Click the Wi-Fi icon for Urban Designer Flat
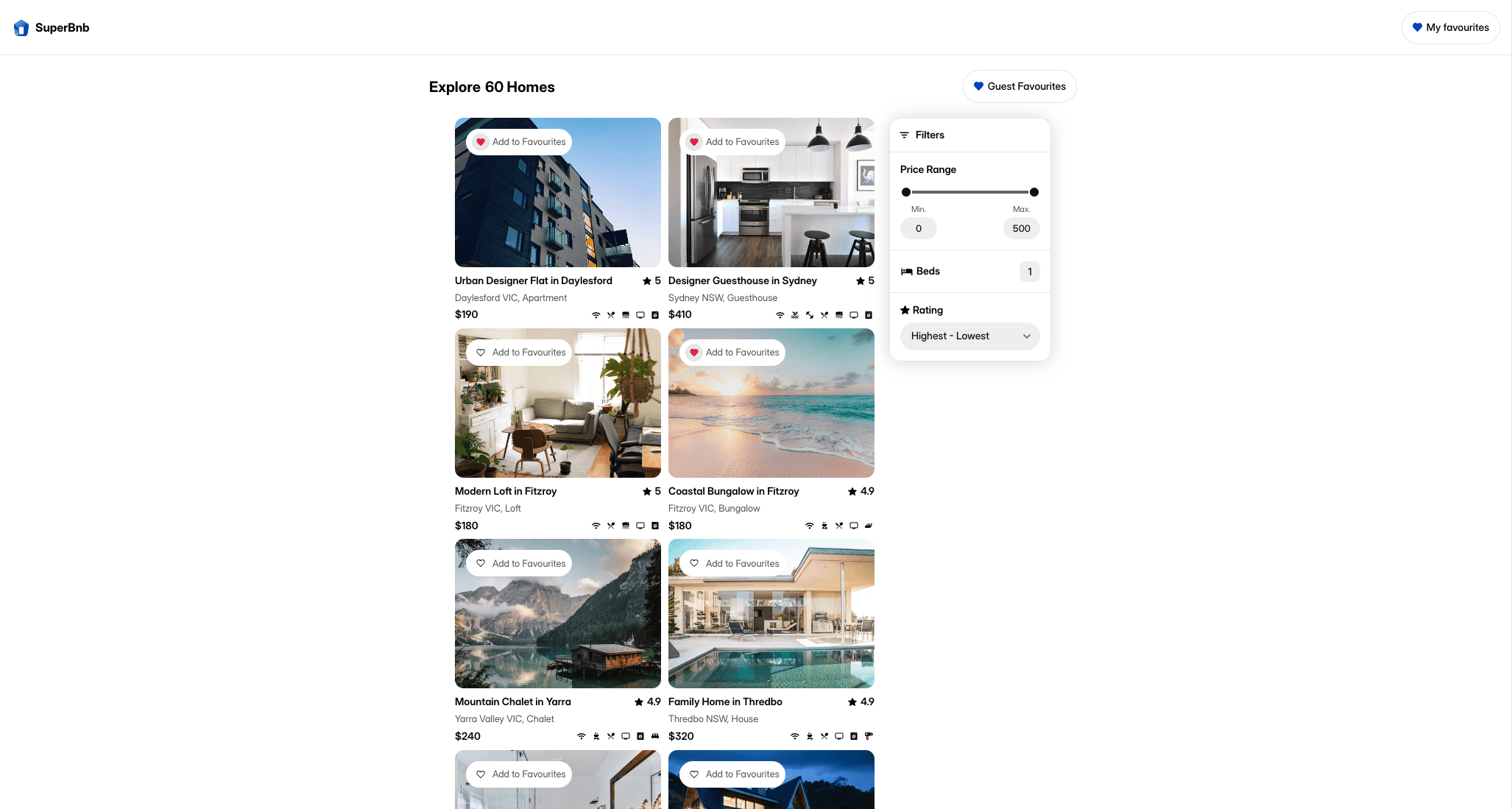 [x=596, y=315]
